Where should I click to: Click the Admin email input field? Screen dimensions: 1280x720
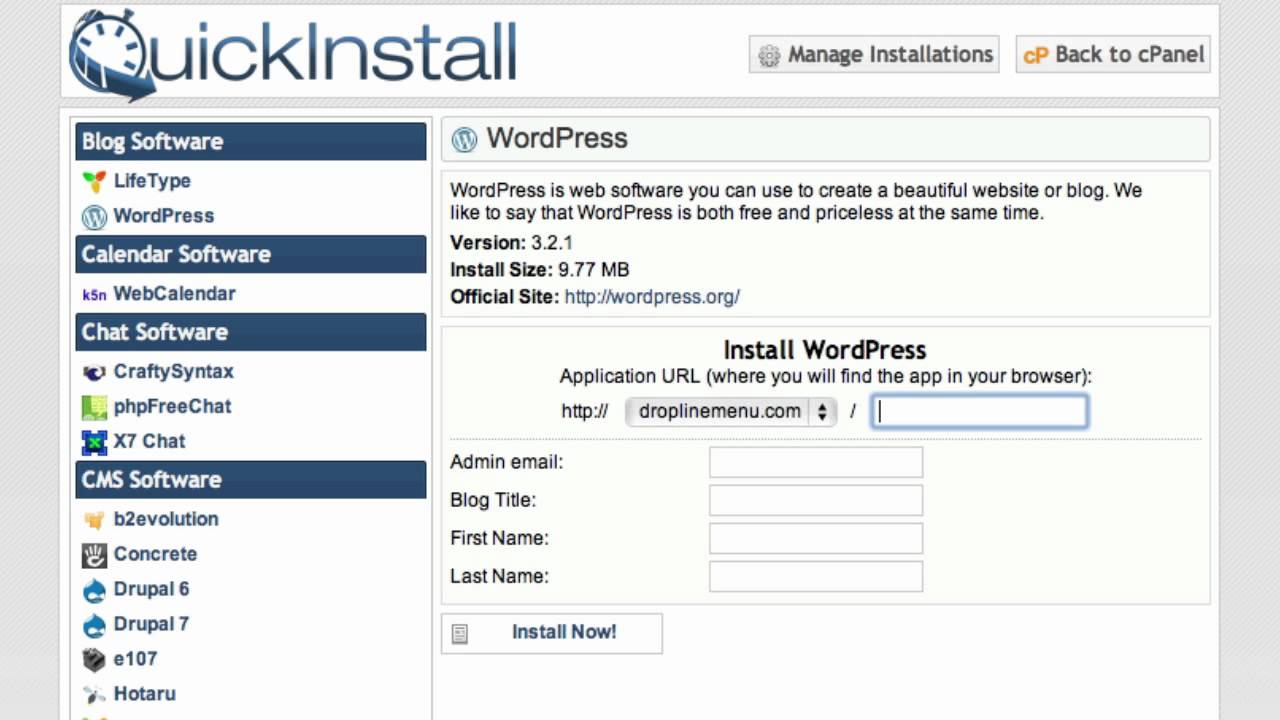816,462
